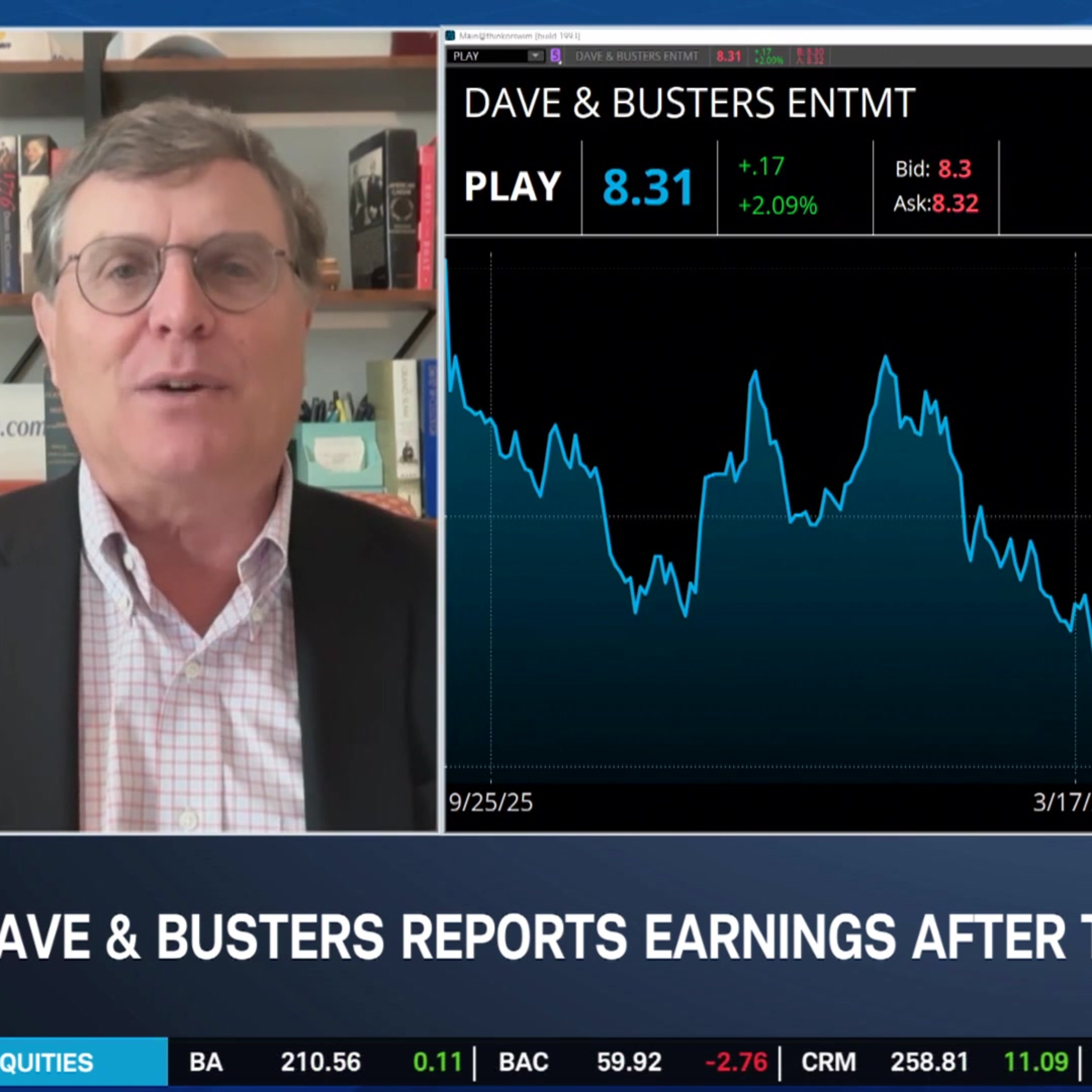
Task: Click the gray DAVE & BUSTERS ENTMT toolbar label
Action: pyautogui.click(x=637, y=56)
